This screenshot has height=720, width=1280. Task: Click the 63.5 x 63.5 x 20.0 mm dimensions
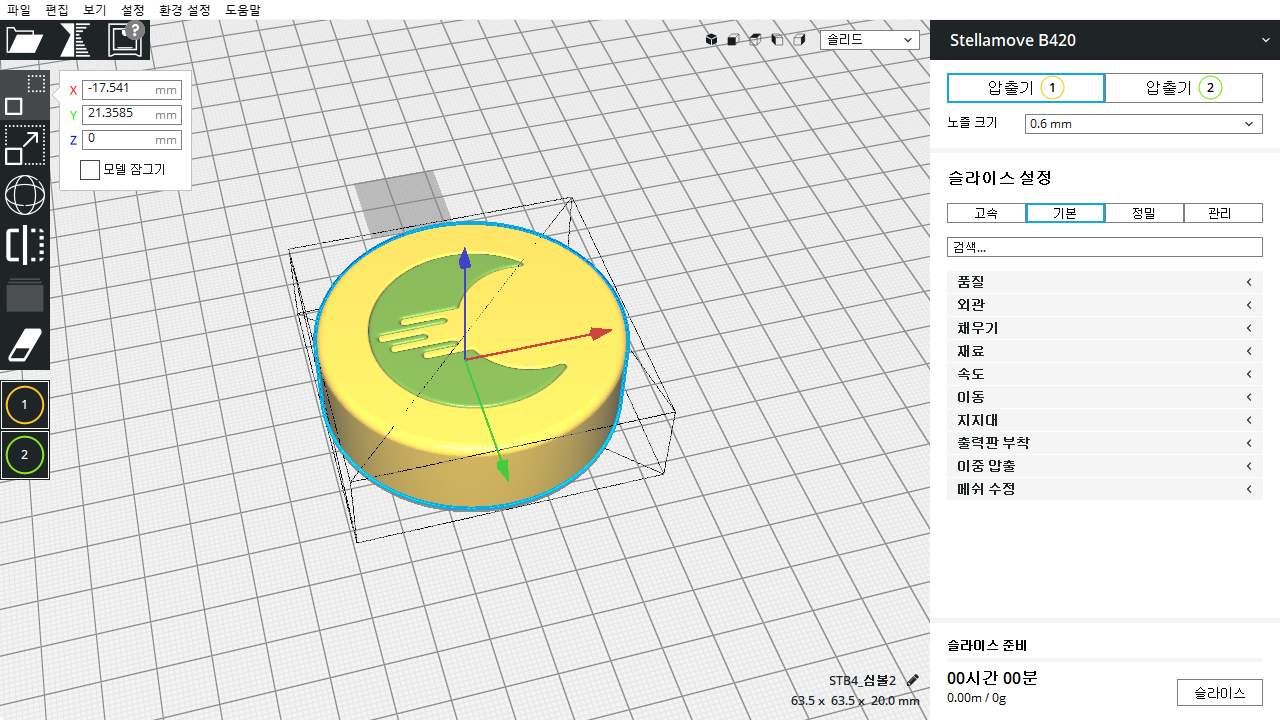click(855, 701)
